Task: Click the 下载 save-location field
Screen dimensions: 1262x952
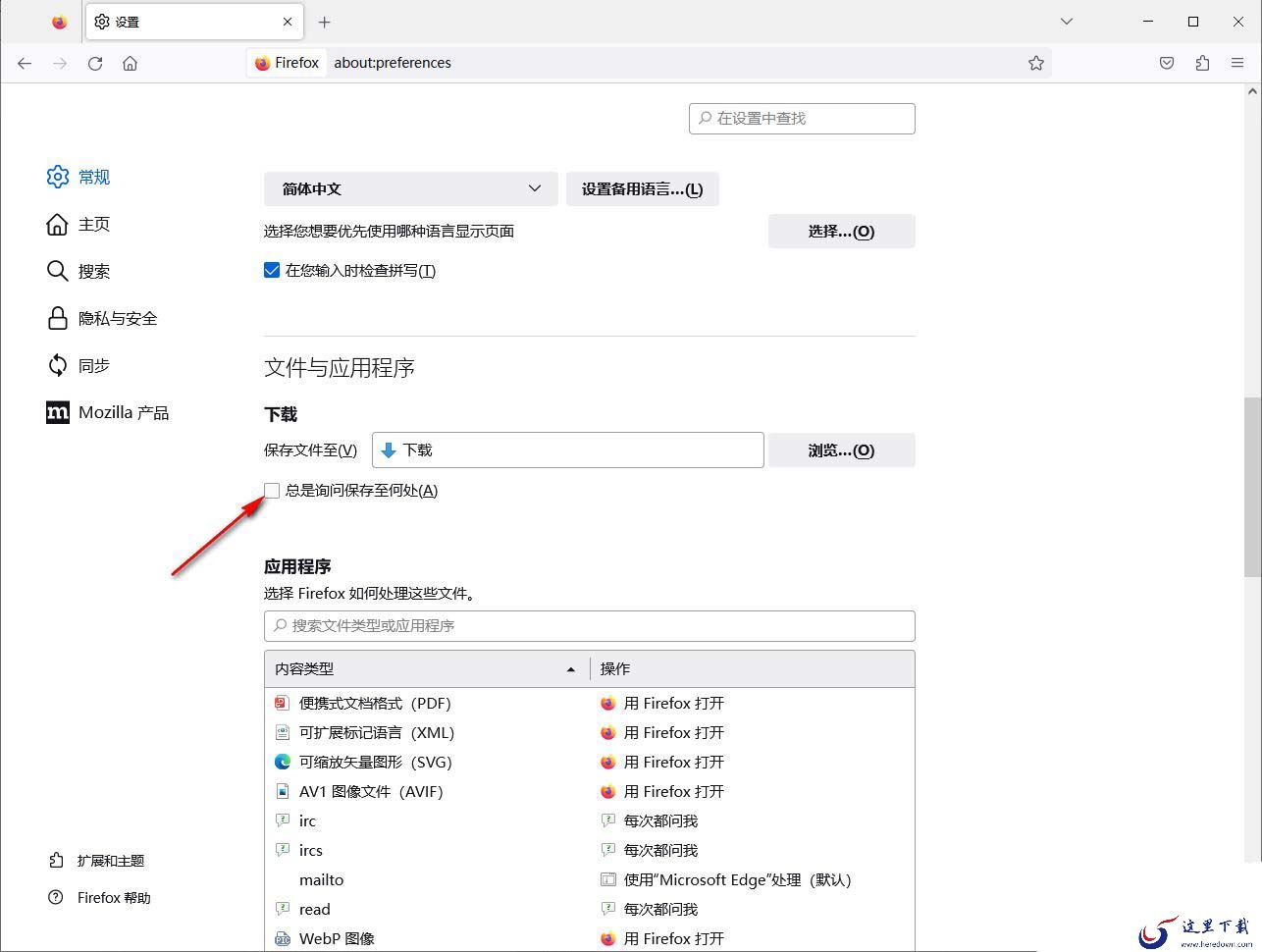Action: 568,450
